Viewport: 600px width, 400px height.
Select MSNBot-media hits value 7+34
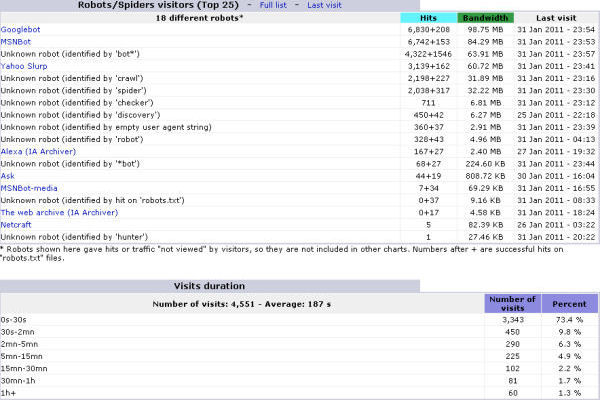[x=429, y=188]
